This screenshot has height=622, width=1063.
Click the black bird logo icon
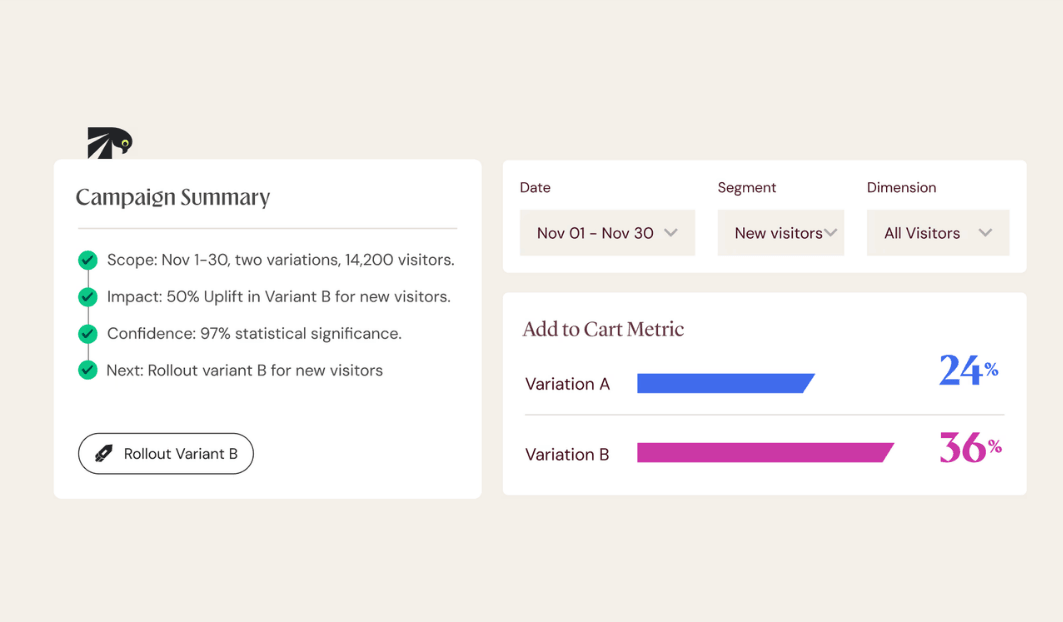(x=110, y=143)
